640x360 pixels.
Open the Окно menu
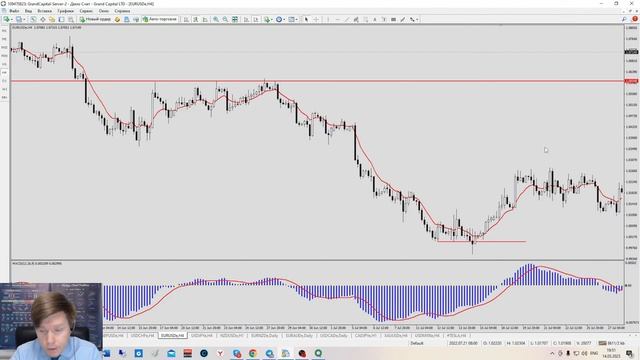104,11
